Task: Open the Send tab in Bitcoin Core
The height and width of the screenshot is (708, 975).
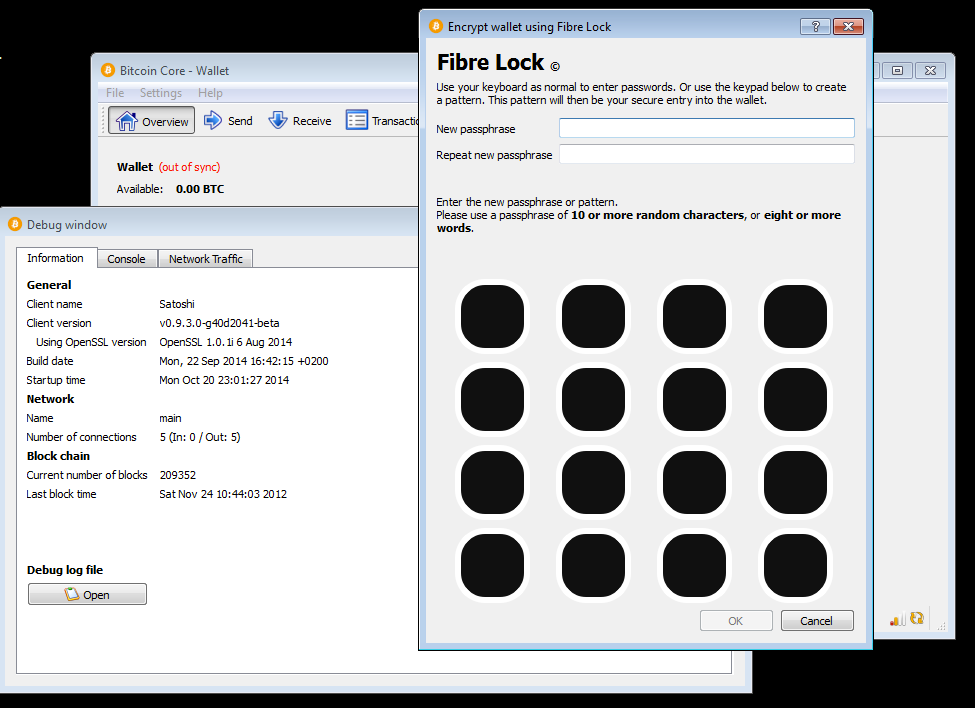Action: click(228, 121)
